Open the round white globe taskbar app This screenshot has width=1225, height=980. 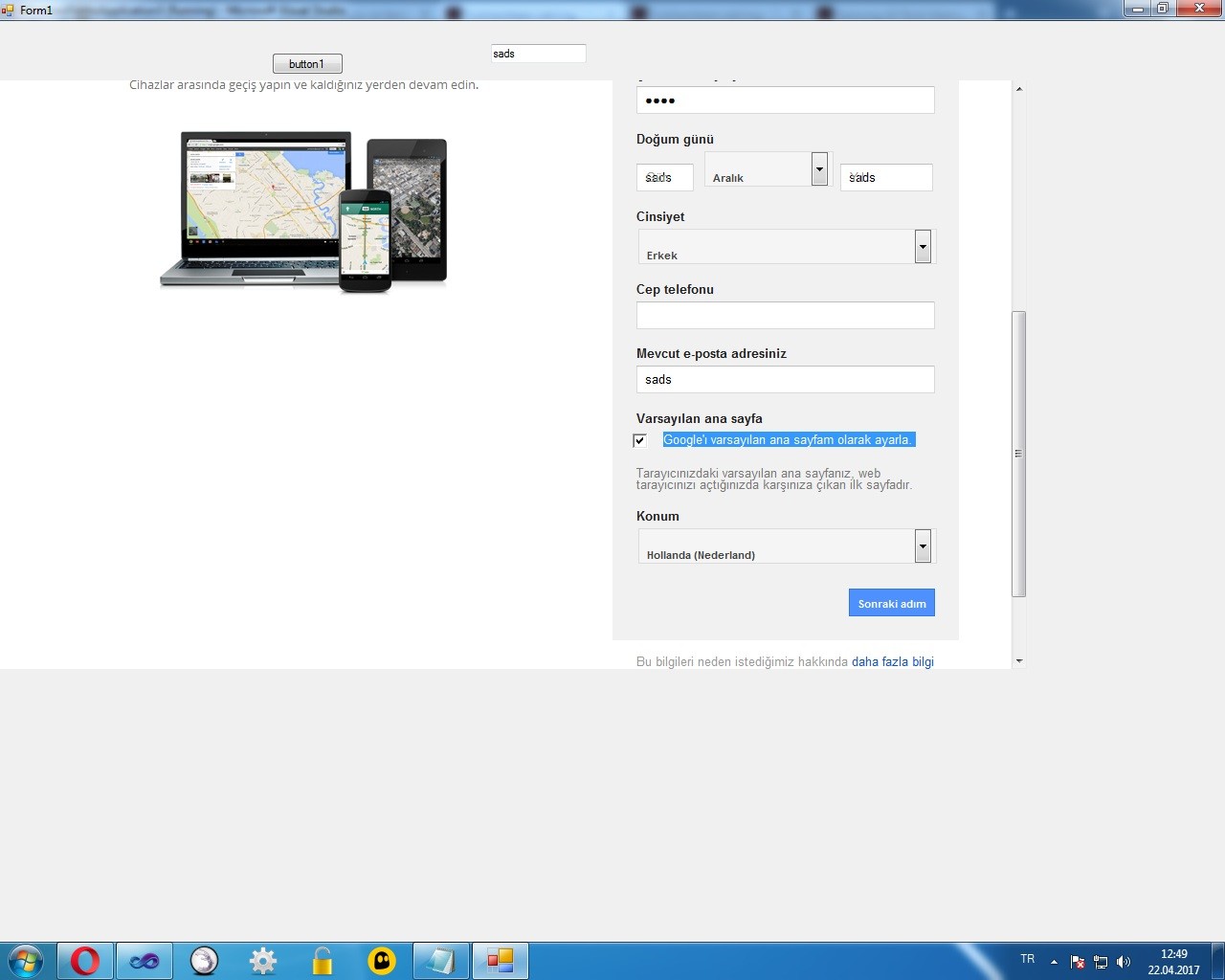(x=204, y=961)
